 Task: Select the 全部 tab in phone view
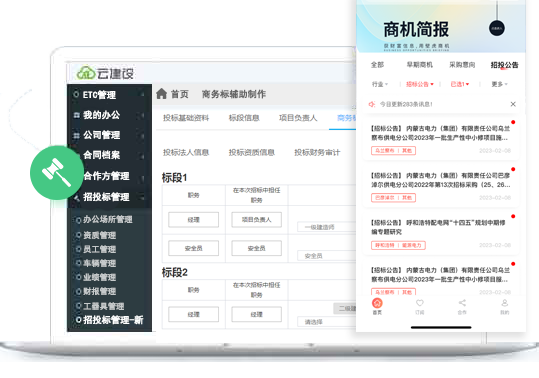[377, 65]
